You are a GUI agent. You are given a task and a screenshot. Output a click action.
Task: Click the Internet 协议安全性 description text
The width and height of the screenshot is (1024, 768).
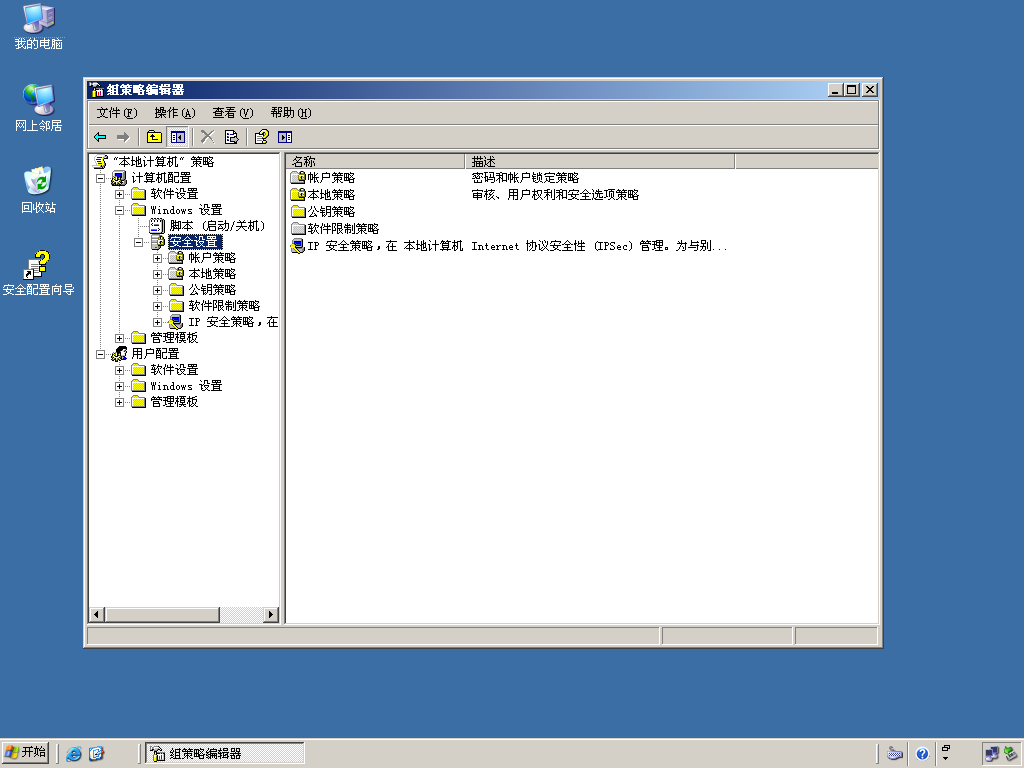[x=599, y=246]
